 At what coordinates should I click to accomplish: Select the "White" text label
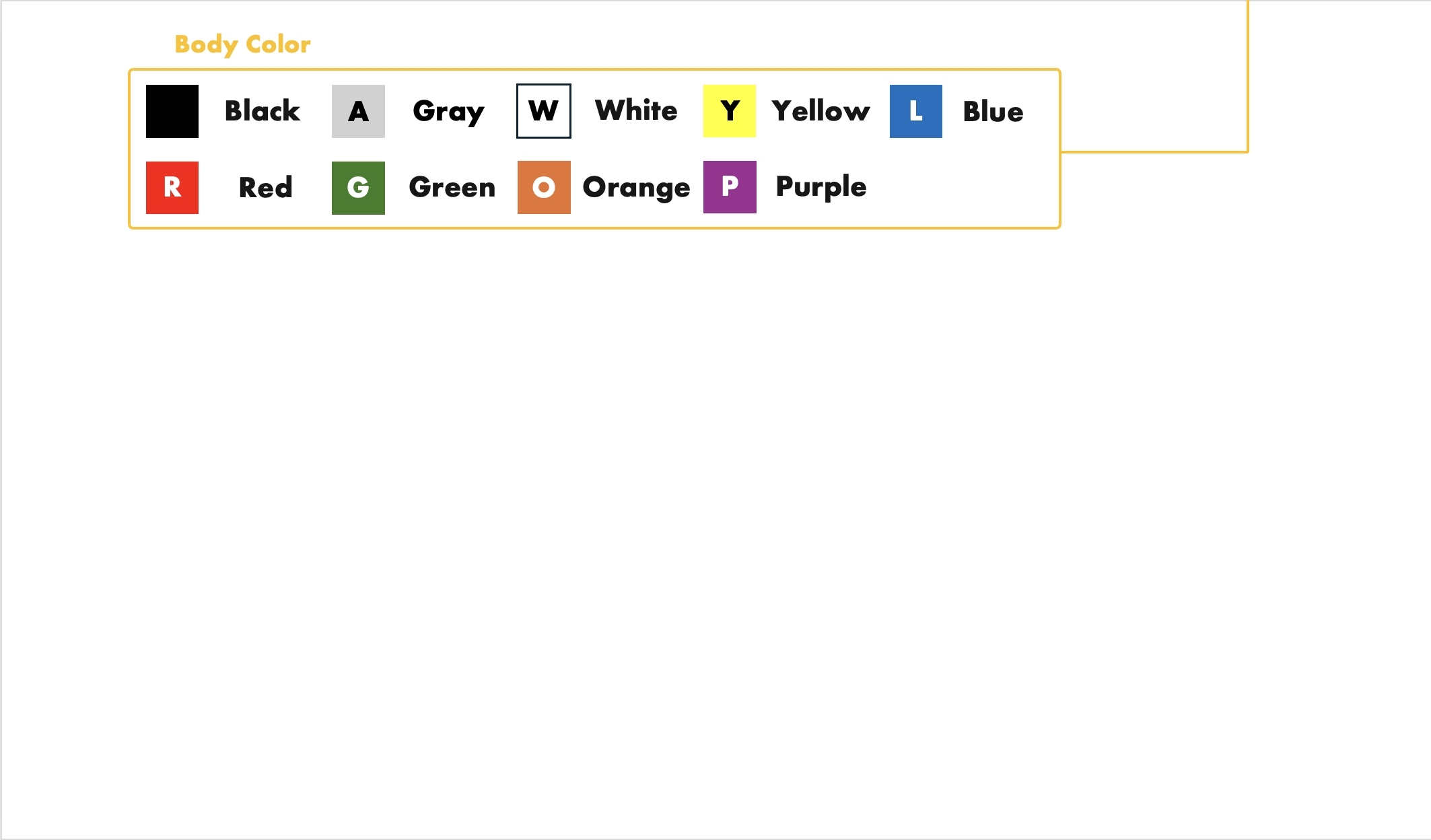(636, 110)
